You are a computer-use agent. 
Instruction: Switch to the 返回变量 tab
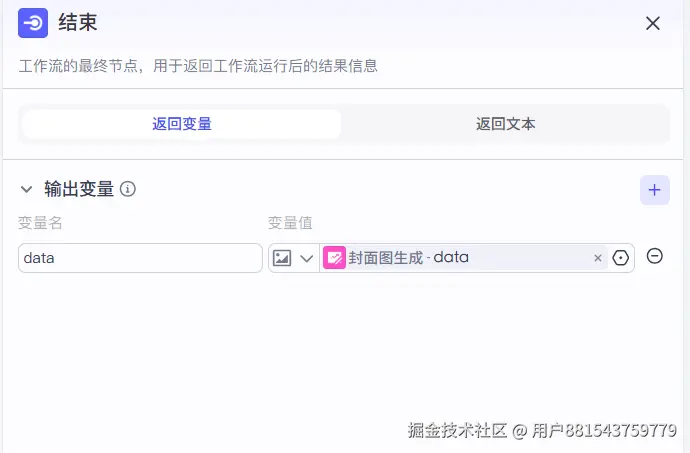click(x=182, y=124)
